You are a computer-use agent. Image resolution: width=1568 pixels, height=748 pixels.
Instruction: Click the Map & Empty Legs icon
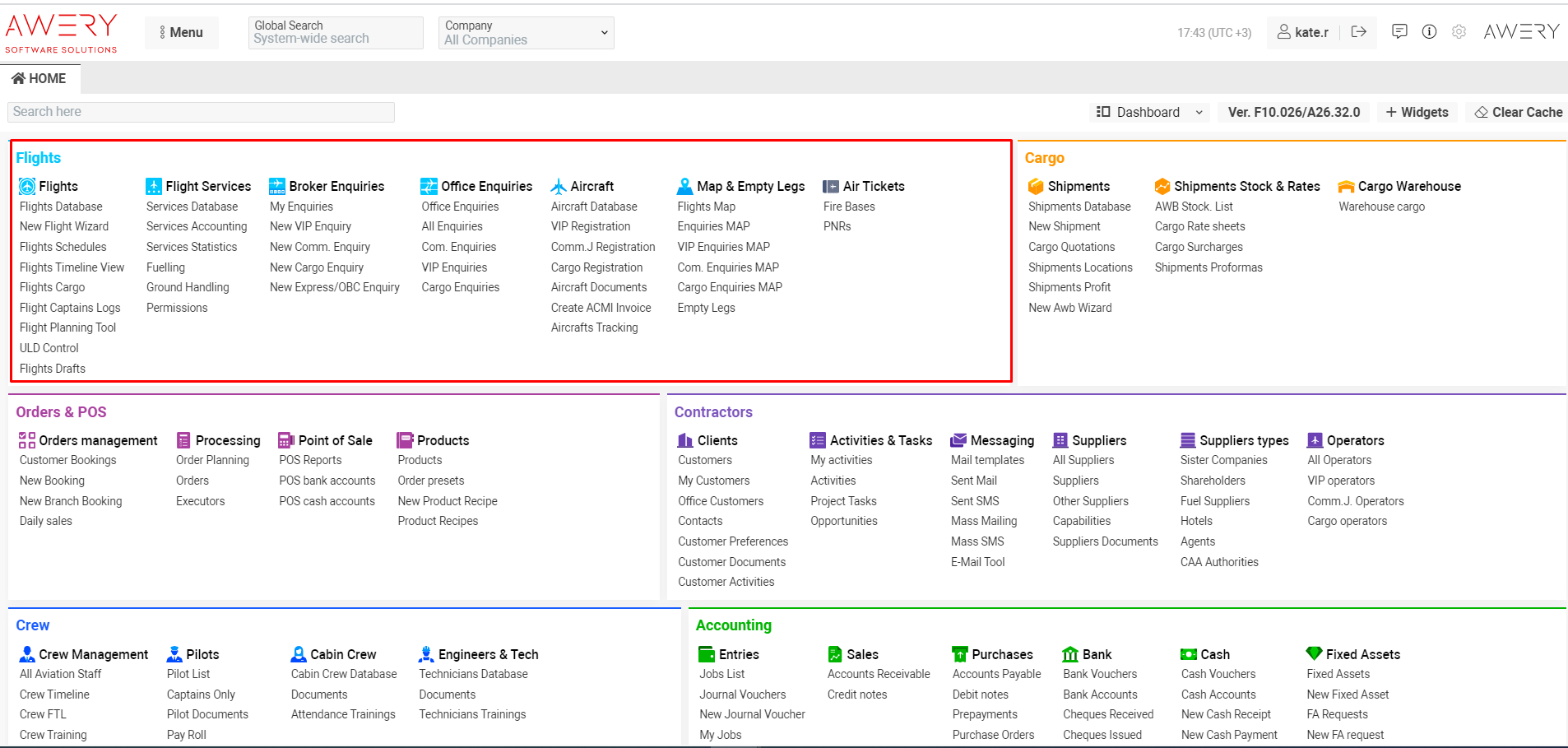pos(684,187)
